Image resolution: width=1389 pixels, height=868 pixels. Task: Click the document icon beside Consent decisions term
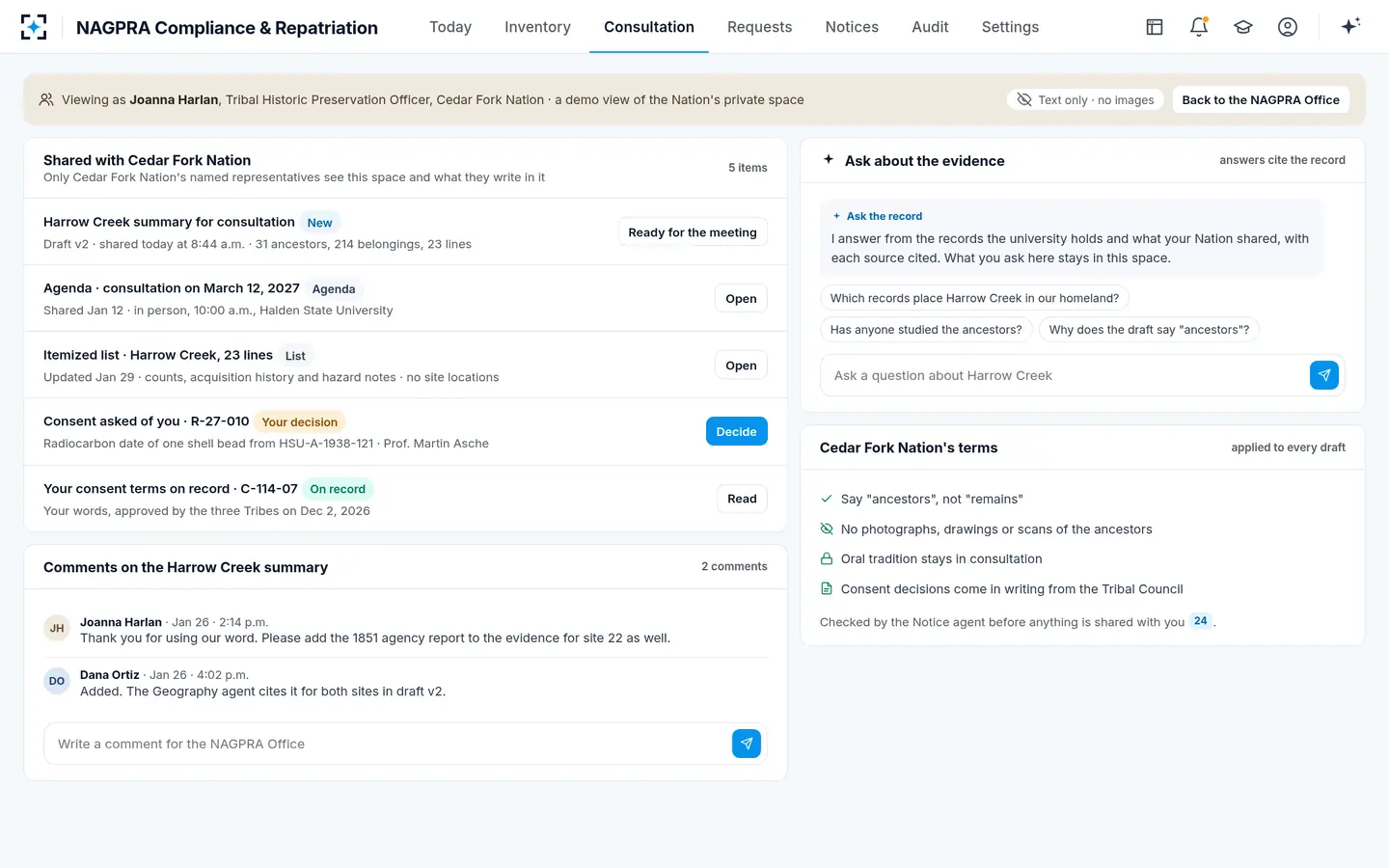[827, 588]
